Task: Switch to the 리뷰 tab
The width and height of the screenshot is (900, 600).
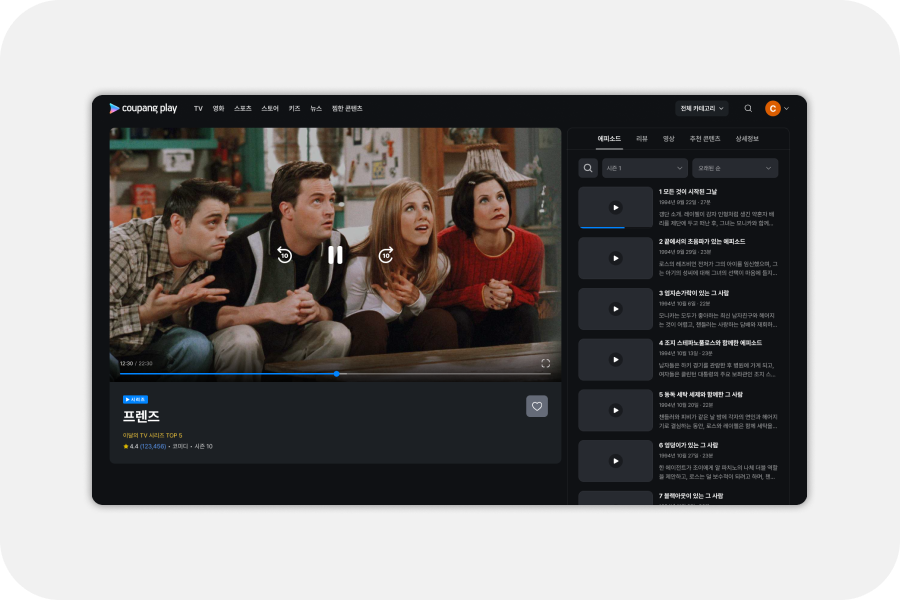Action: [642, 139]
